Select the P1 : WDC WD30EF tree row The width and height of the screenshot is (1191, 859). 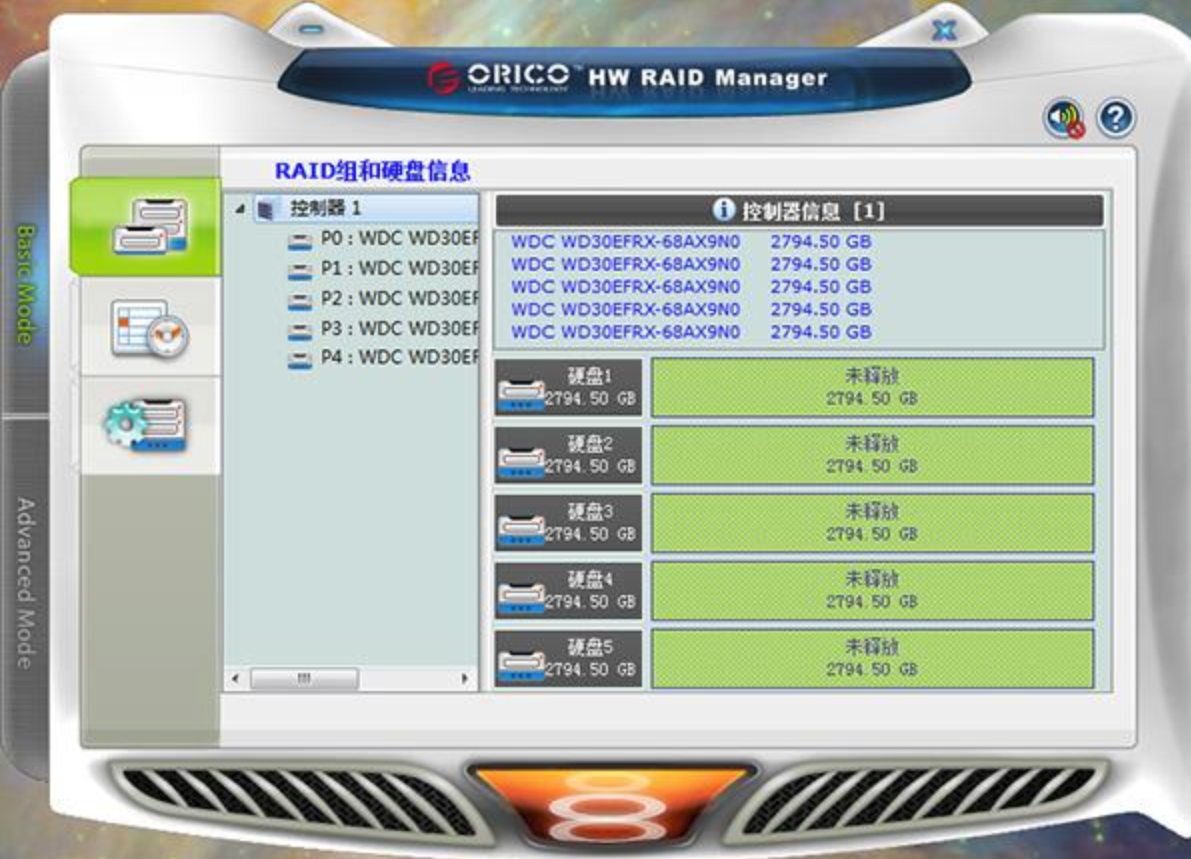click(384, 269)
